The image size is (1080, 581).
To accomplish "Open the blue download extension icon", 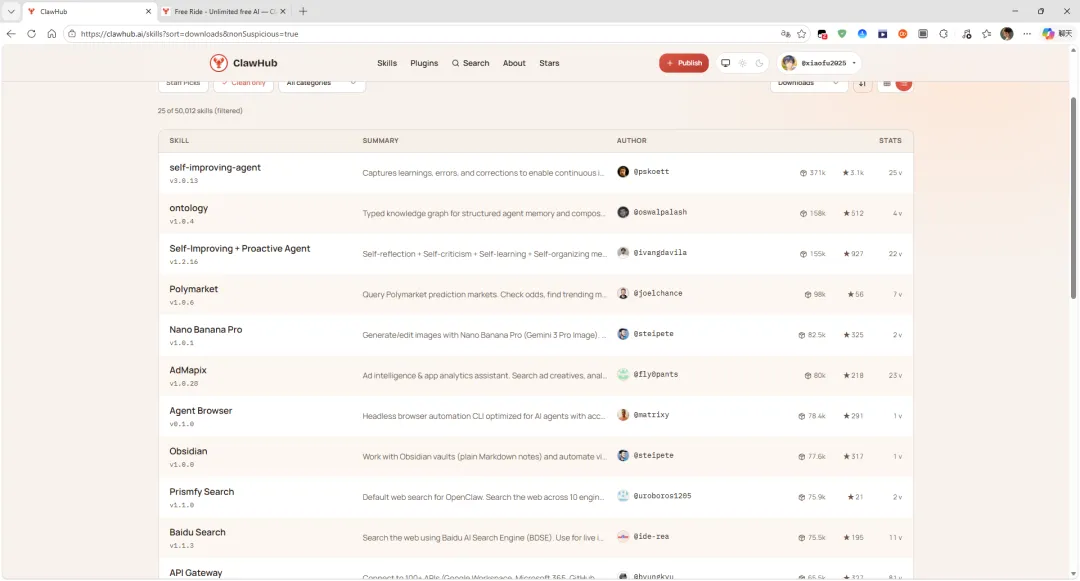I will 862,34.
